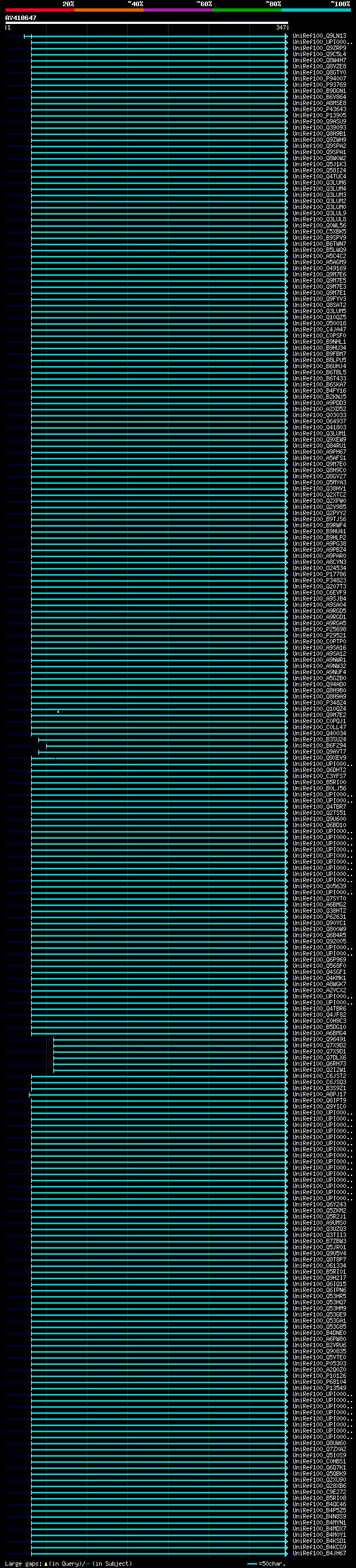
Task: Click the alignment bar for UniRef100_Q9LN13
Action: point(156,36)
